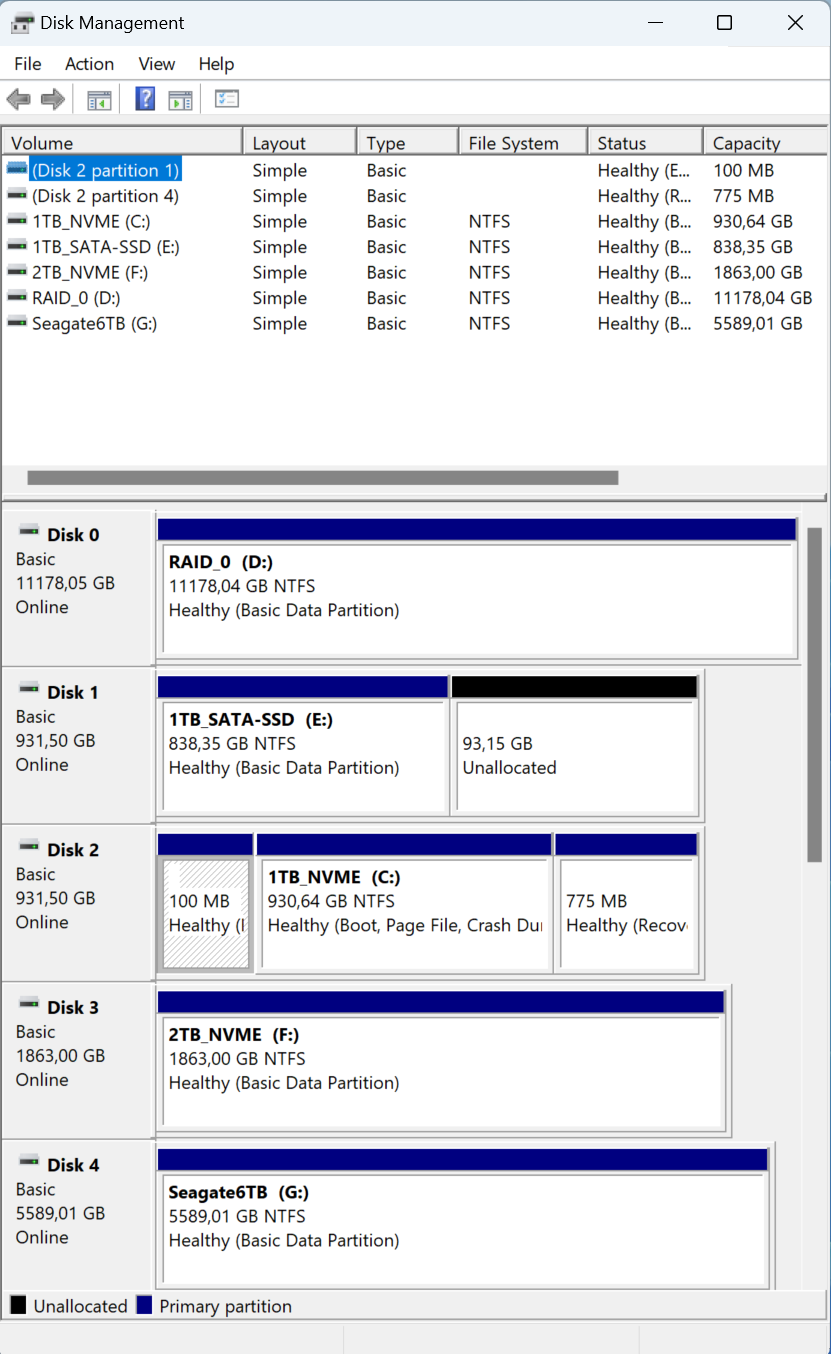Click the disk icon next to Disk 0
The image size is (831, 1354).
(x=29, y=533)
